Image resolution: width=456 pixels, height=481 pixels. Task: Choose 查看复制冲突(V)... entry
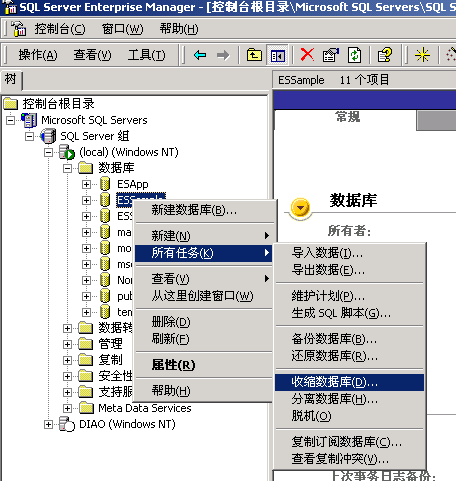[x=349, y=459]
